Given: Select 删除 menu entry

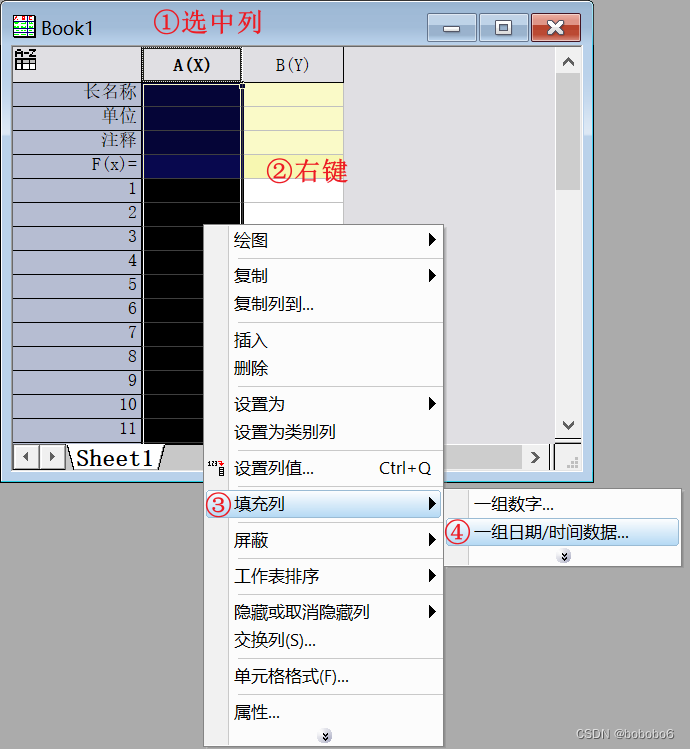Looking at the screenshot, I should coord(324,368).
